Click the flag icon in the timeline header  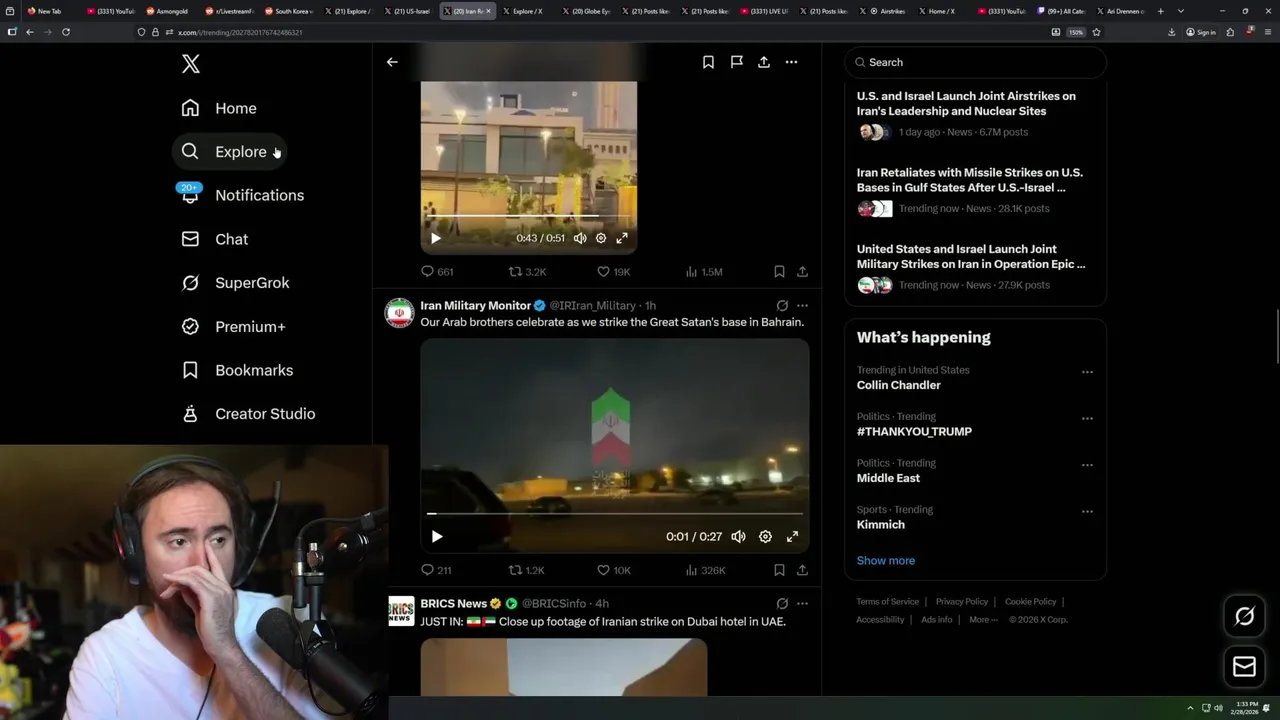point(736,62)
